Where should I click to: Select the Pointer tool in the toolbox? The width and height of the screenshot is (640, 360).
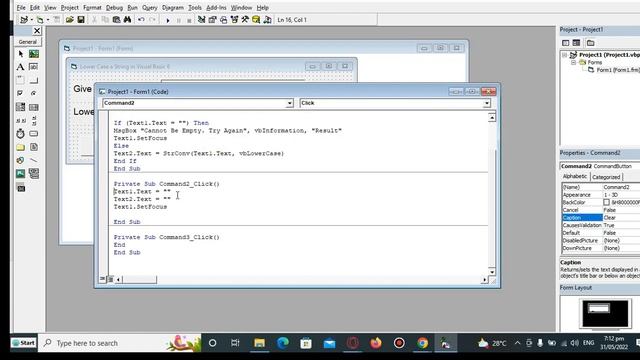[20, 54]
